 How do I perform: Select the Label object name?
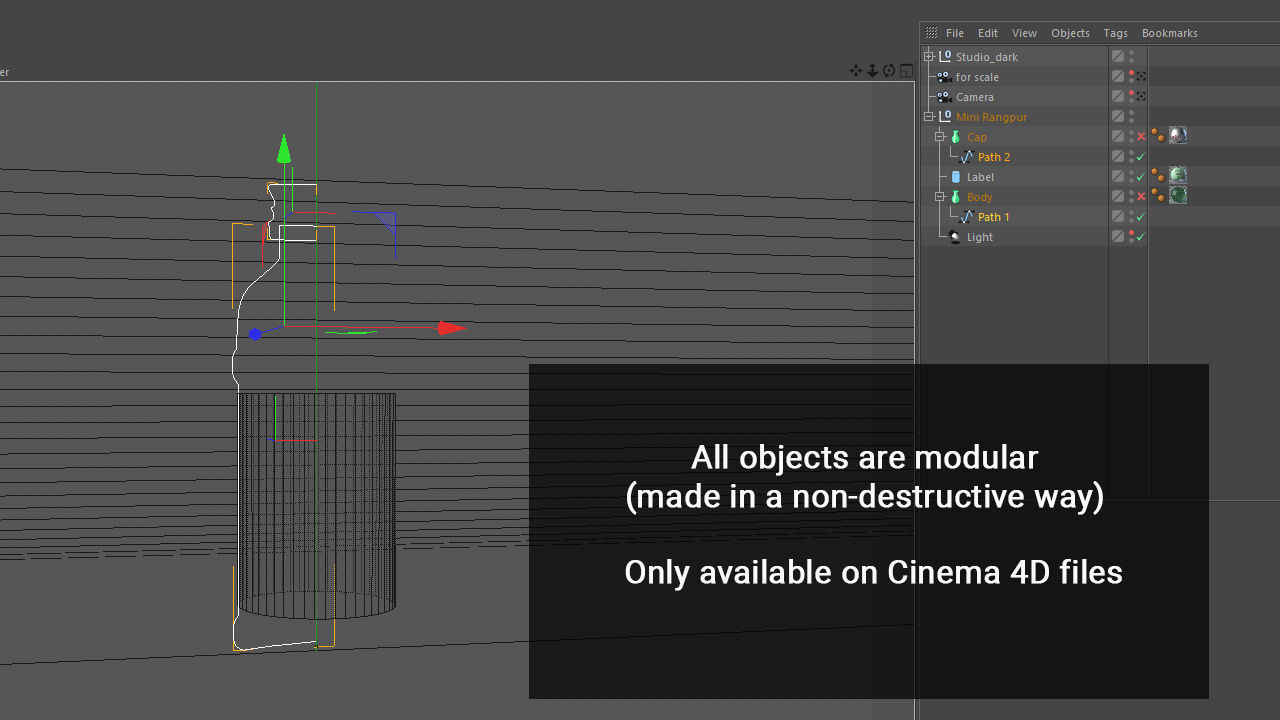pos(980,177)
